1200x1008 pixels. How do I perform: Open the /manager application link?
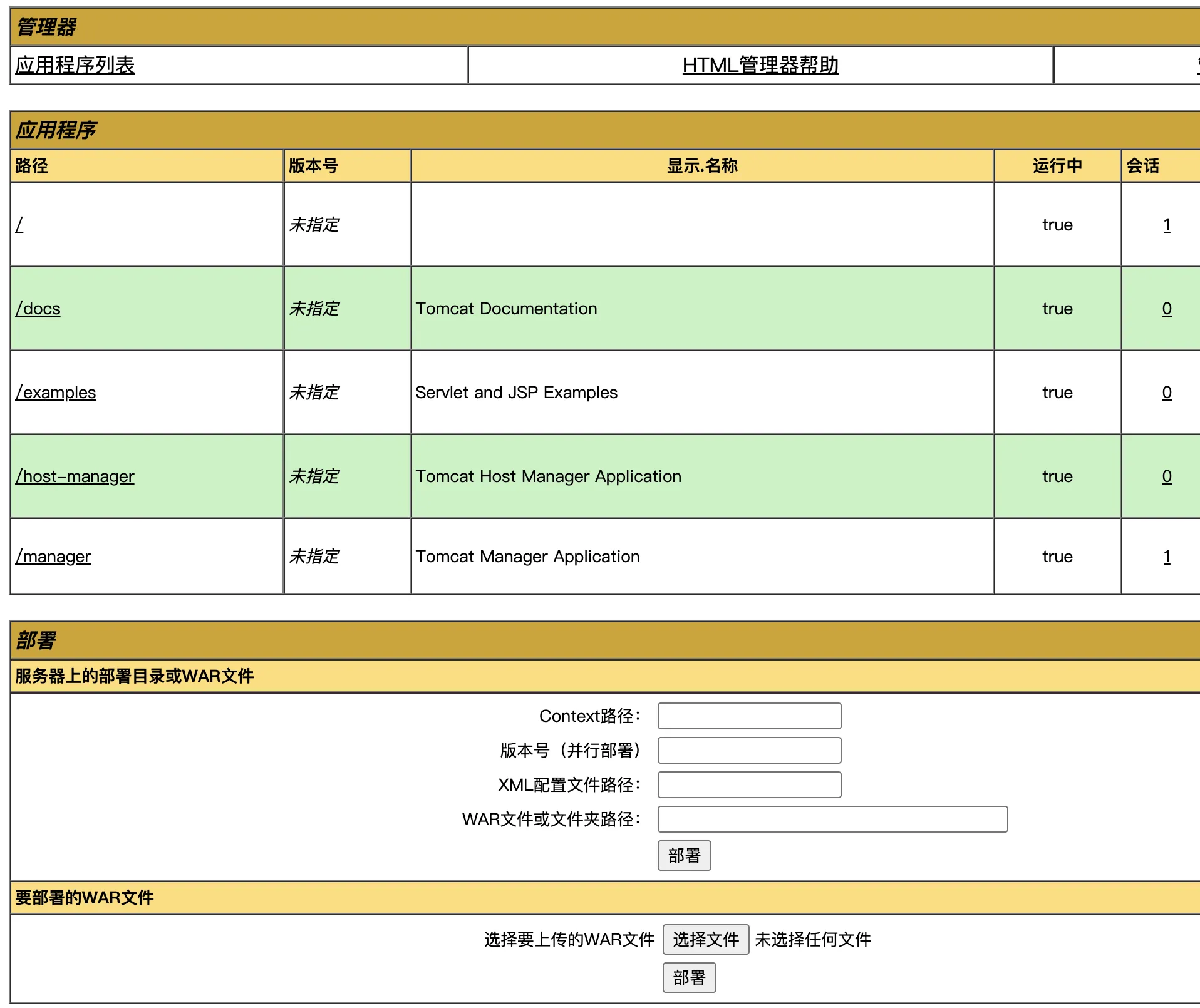coord(53,557)
